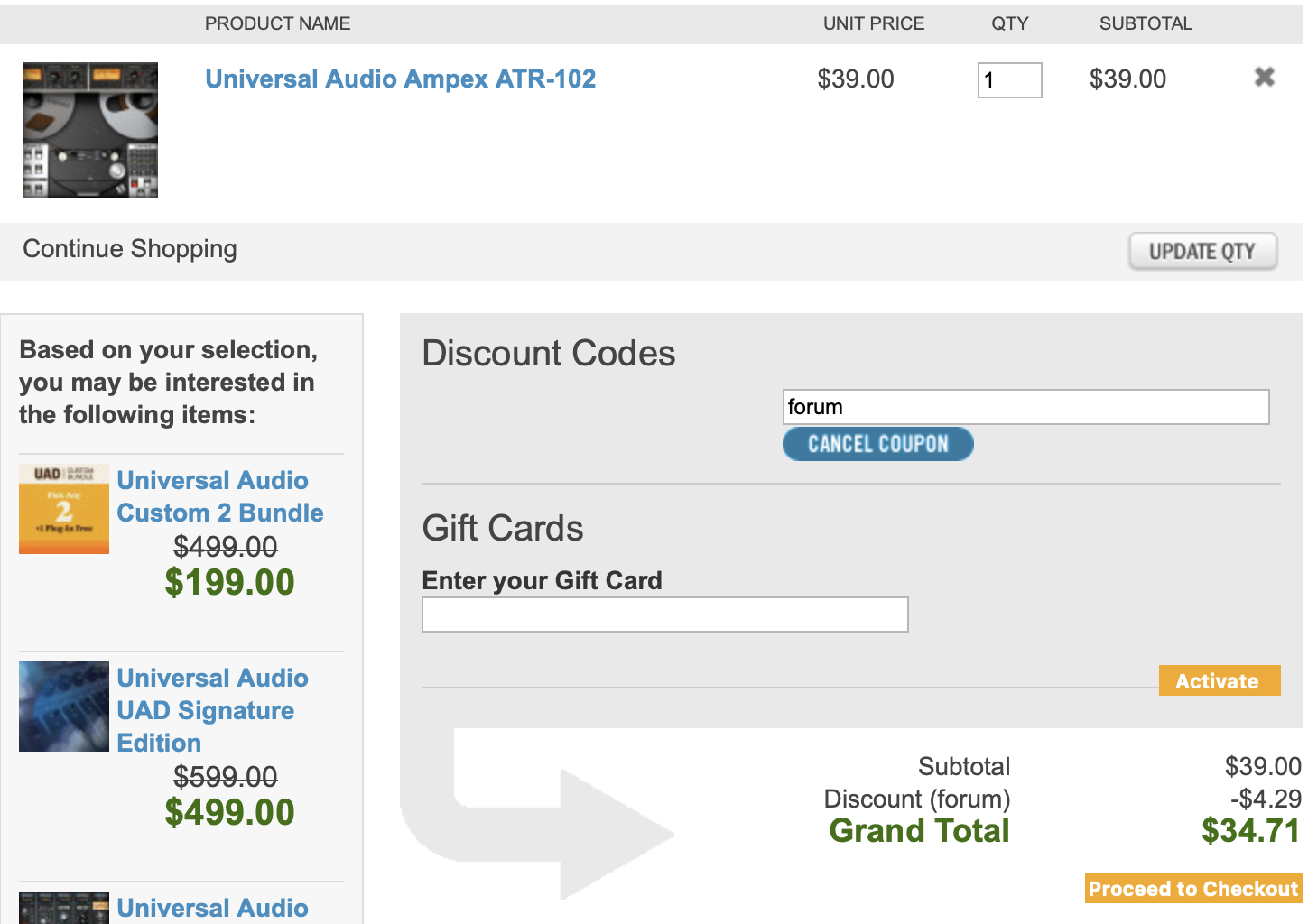Click the Custom 2 Bundle thumbnail image

64,509
